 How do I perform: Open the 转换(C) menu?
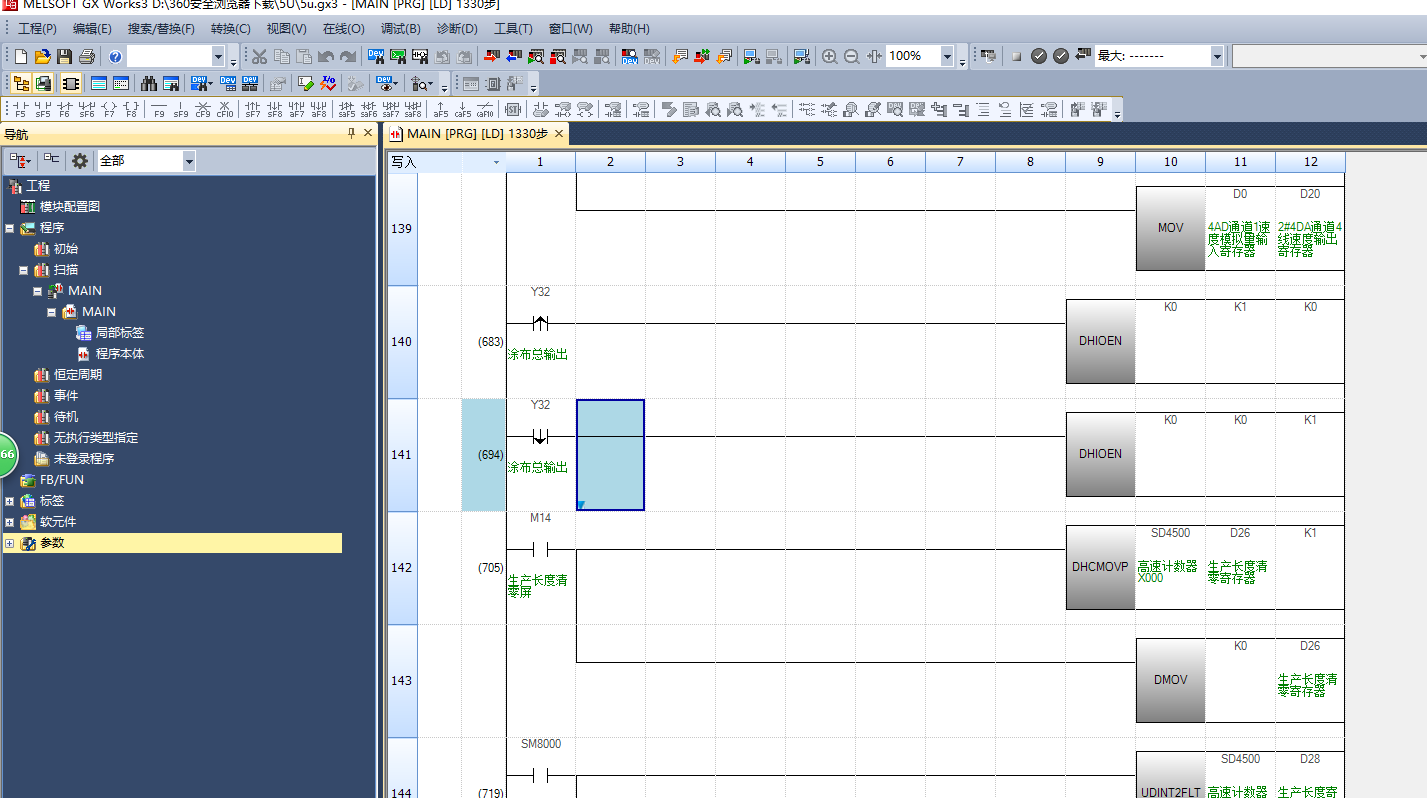[230, 29]
